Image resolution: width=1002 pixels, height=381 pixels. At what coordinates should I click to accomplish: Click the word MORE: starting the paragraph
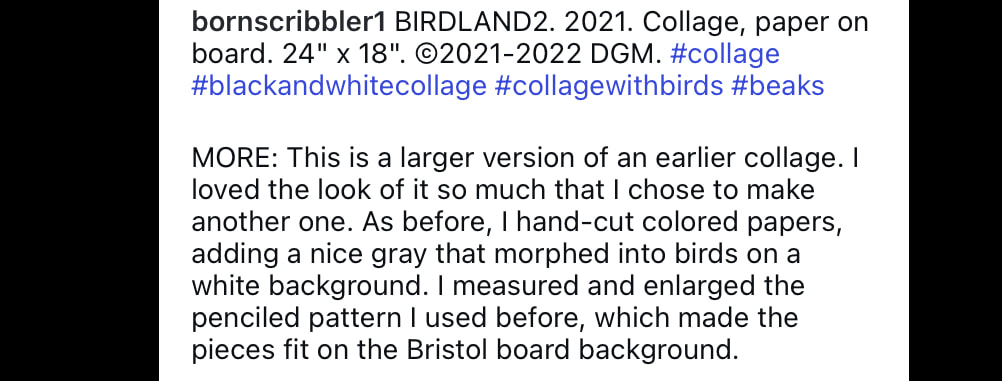(x=235, y=159)
